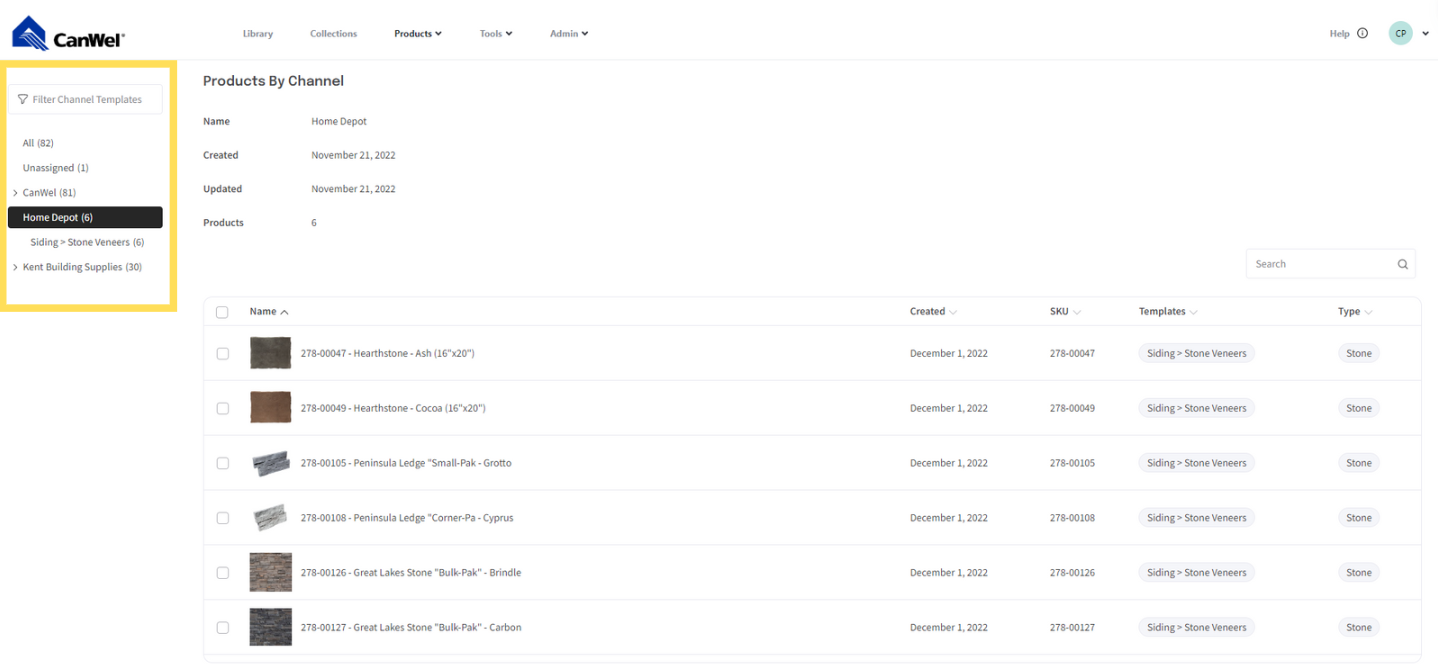Check the Peninsula Ledge Grotto row checkbox

[x=222, y=463]
